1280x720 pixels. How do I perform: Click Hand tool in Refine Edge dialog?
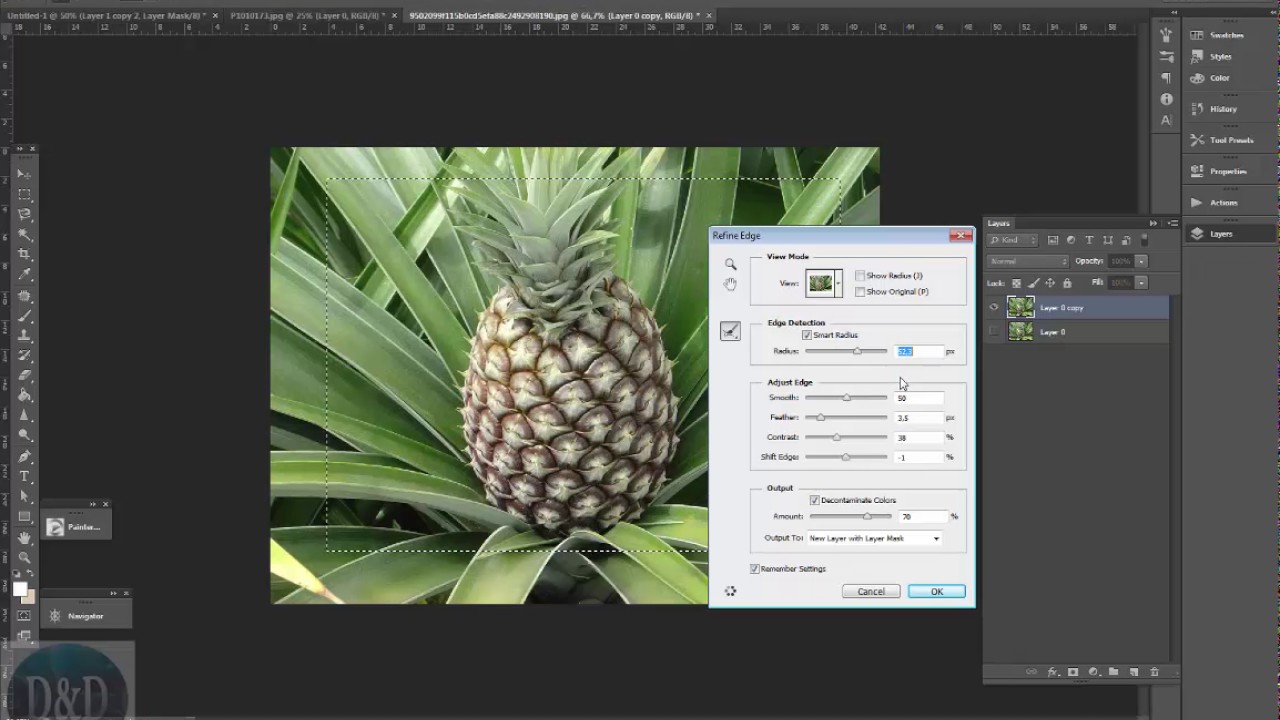(x=731, y=284)
